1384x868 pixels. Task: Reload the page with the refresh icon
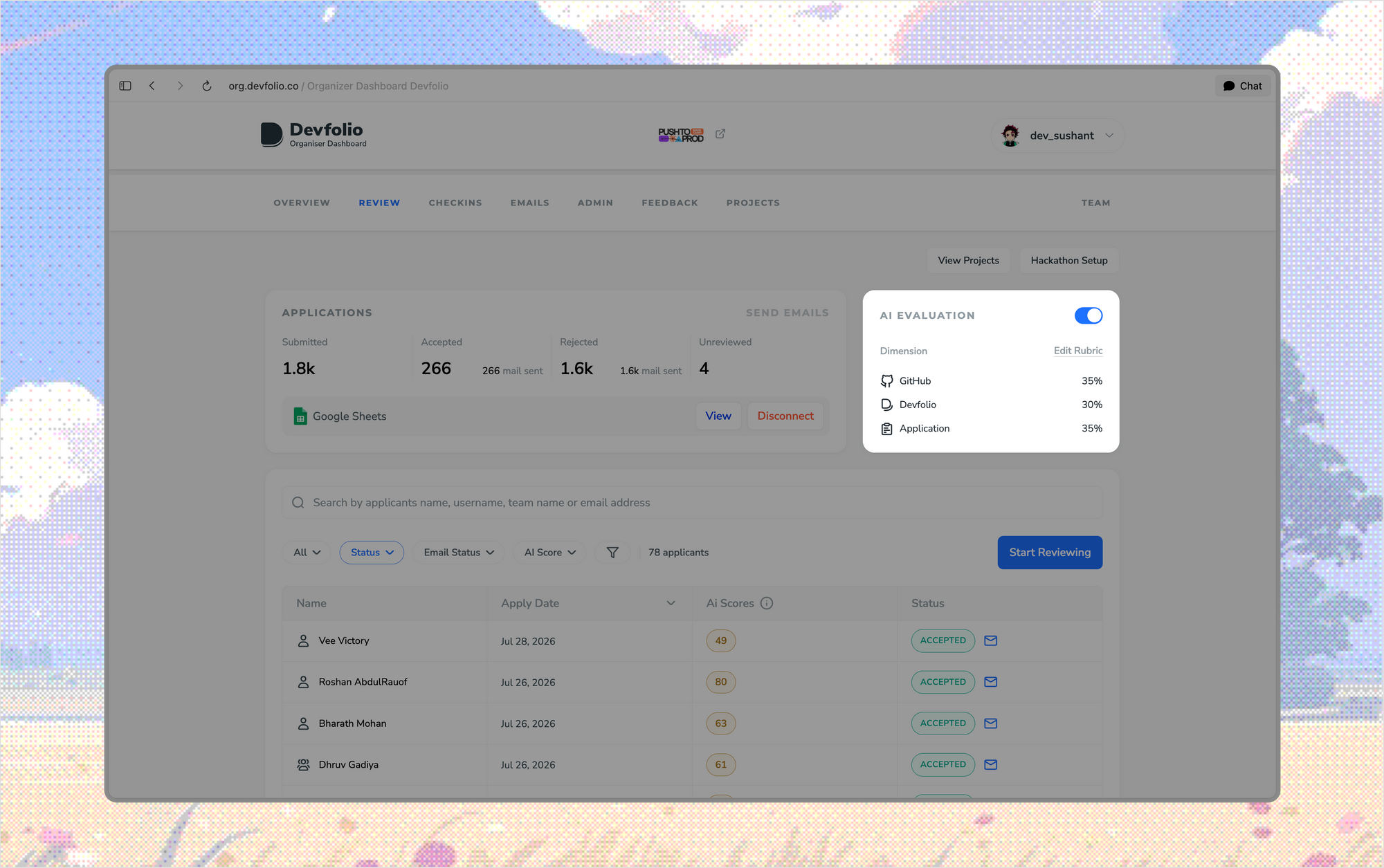pyautogui.click(x=206, y=86)
